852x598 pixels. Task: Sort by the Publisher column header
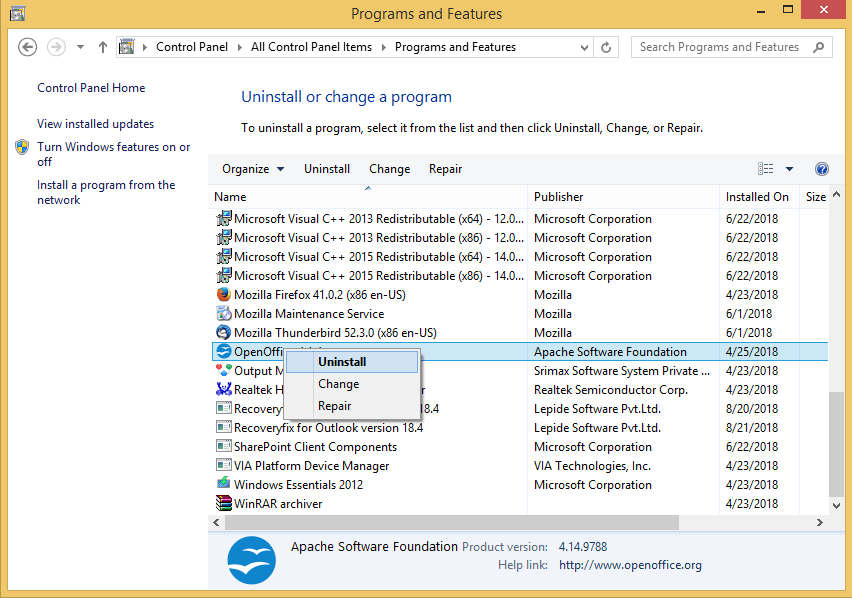[x=623, y=197]
